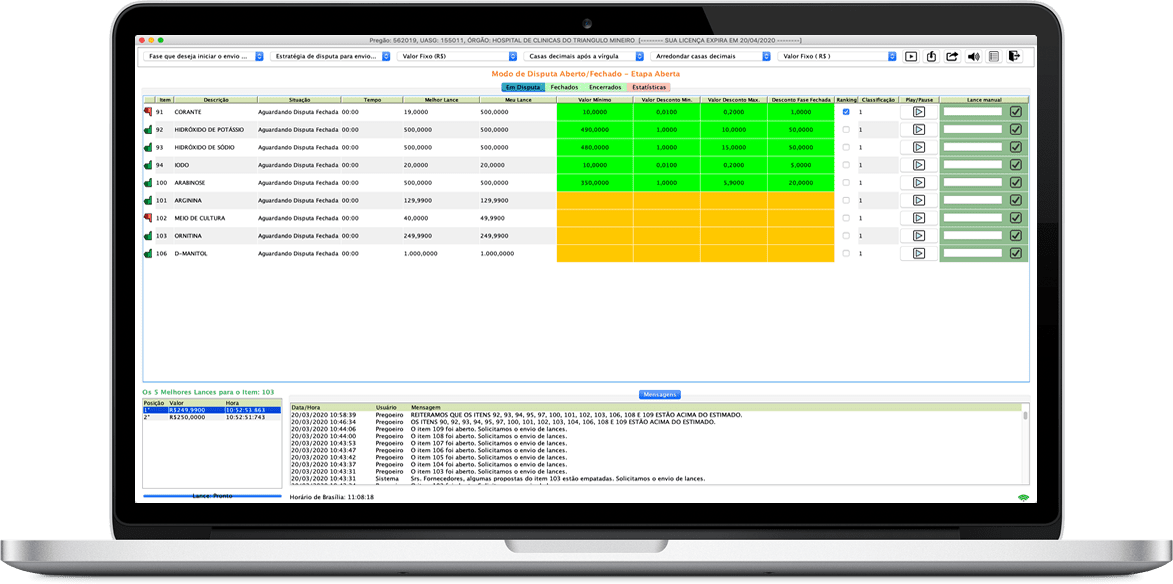This screenshot has height=584, width=1173.
Task: Open the 'Fase que deseja iniciar o envio' dropdown
Action: click(x=203, y=56)
